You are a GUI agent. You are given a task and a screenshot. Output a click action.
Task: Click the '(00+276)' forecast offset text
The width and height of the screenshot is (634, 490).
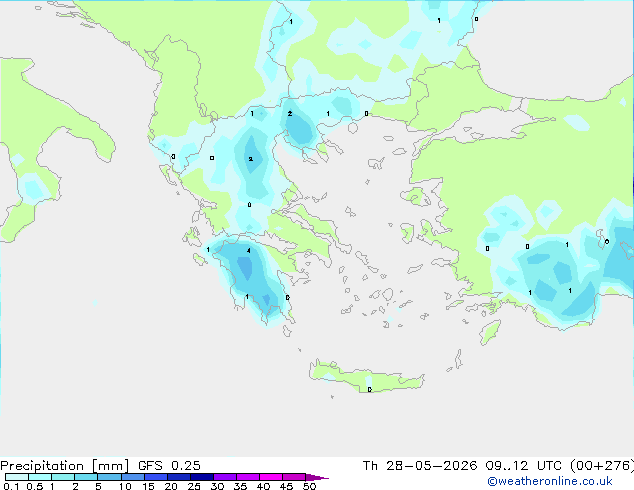[602, 466]
